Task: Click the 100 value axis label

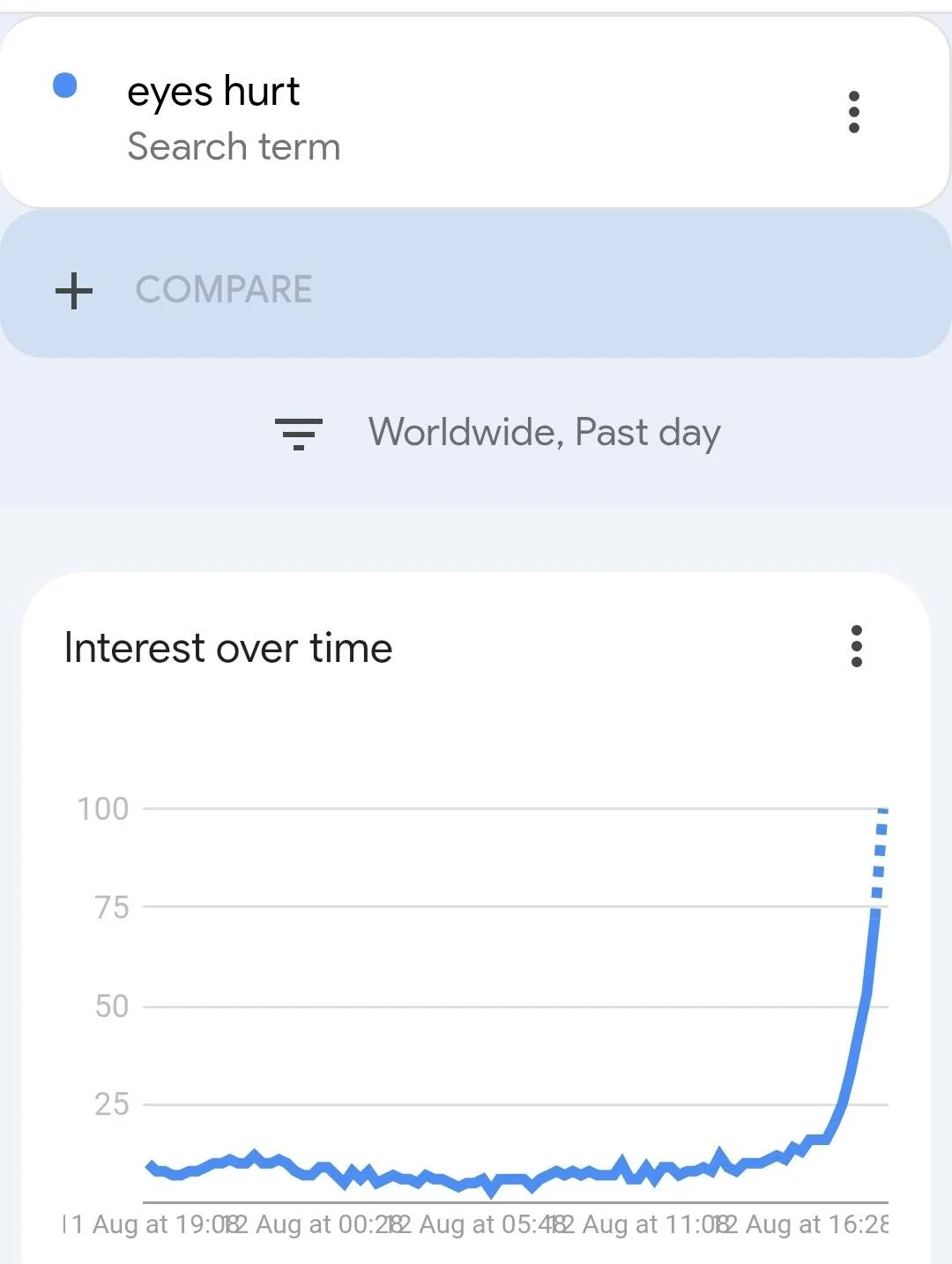Action: pos(103,809)
